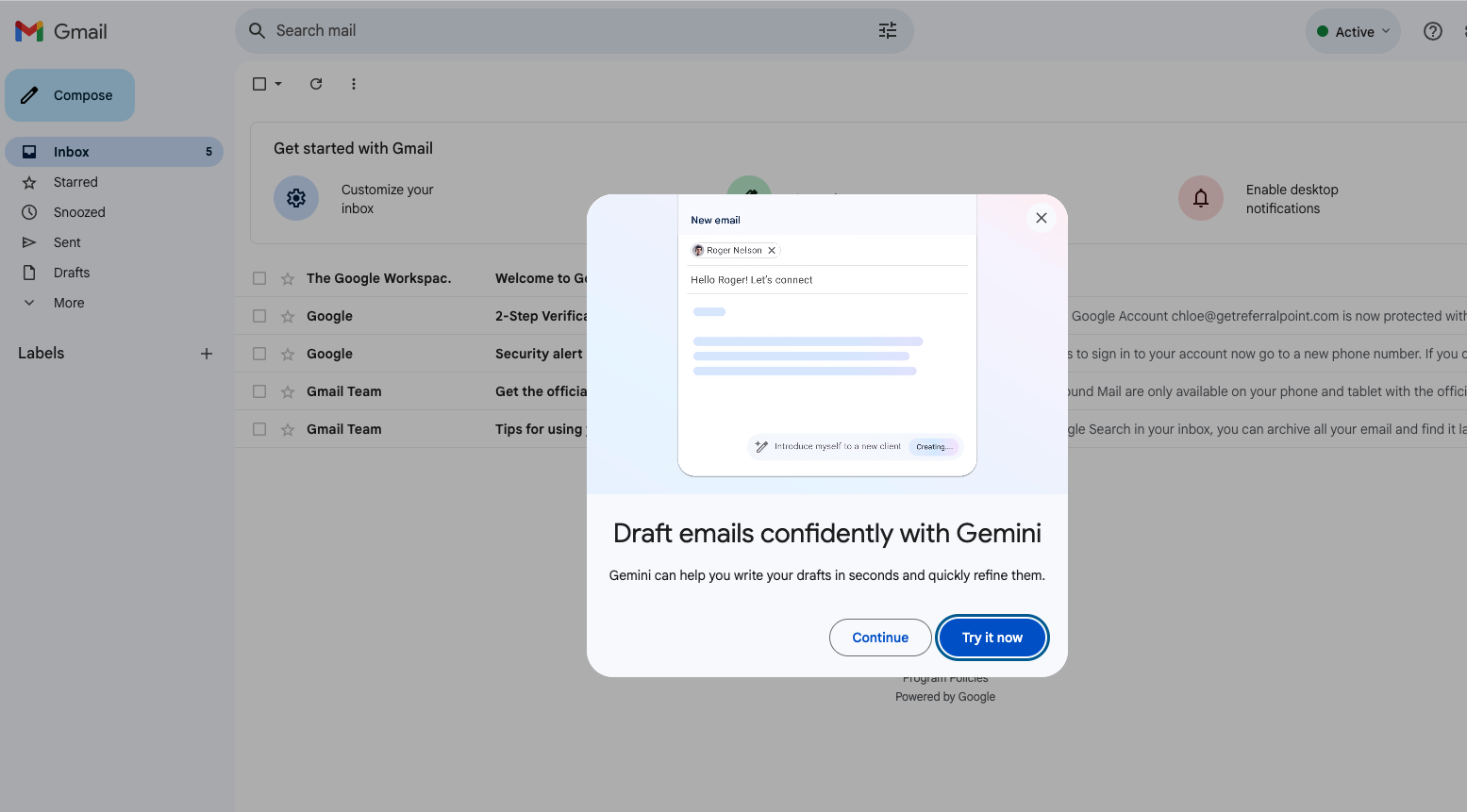Select The Google Workspace email checkbox
Image resolution: width=1467 pixels, height=812 pixels.
pyautogui.click(x=259, y=278)
